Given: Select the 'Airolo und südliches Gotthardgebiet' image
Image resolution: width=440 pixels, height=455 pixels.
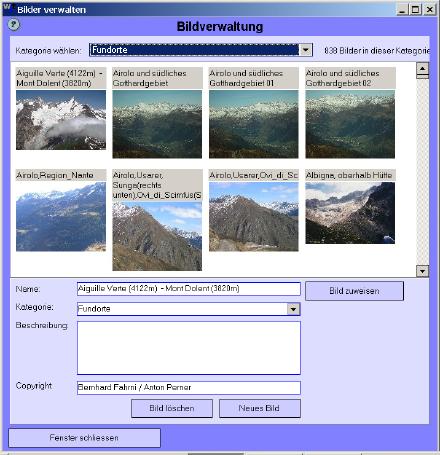Looking at the screenshot, I should click(x=157, y=124).
